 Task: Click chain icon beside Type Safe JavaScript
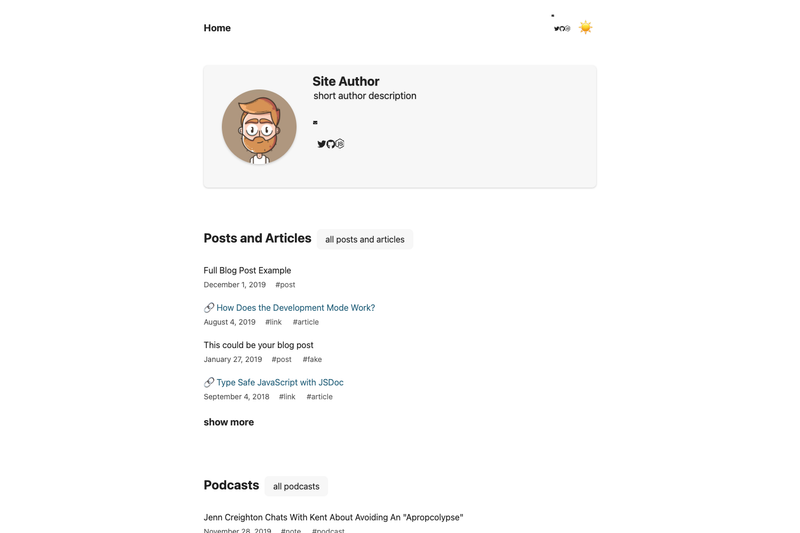tap(209, 382)
